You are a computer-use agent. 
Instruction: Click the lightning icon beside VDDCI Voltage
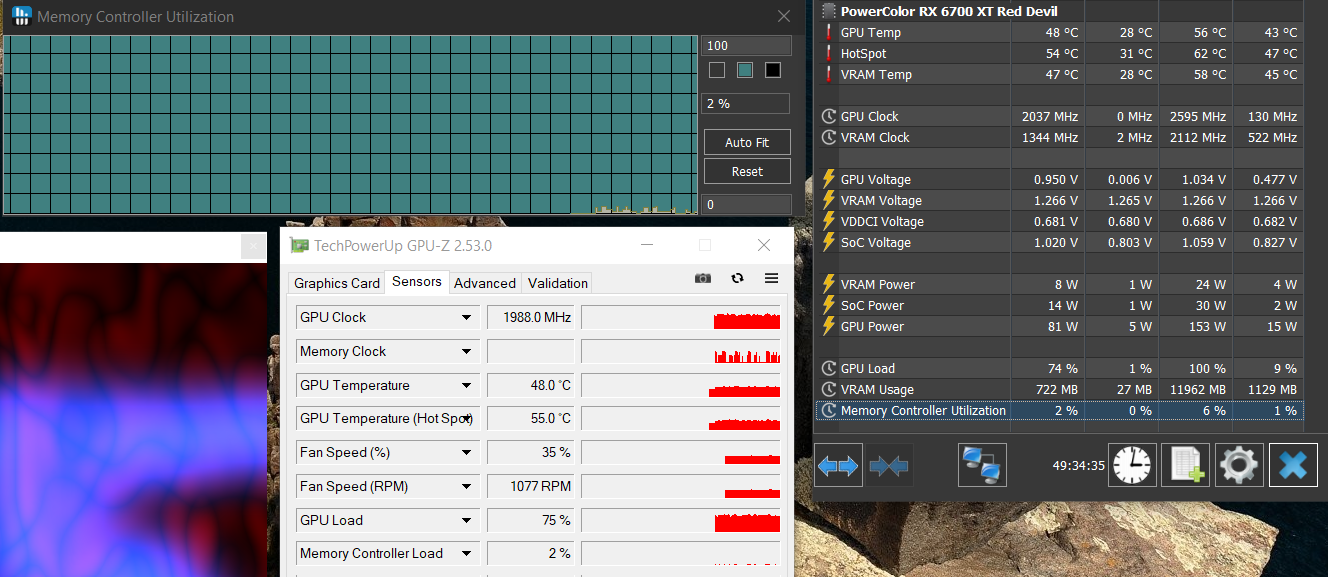coord(828,221)
